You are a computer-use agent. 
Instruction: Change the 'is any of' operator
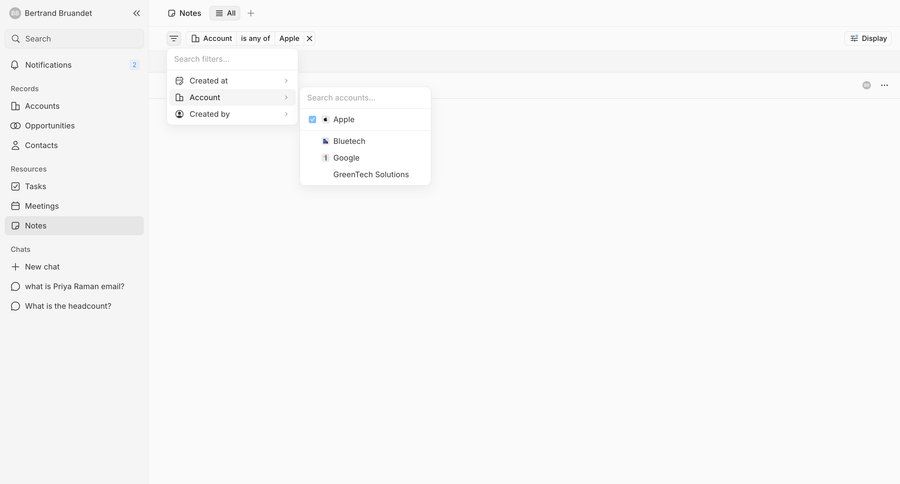click(x=255, y=38)
